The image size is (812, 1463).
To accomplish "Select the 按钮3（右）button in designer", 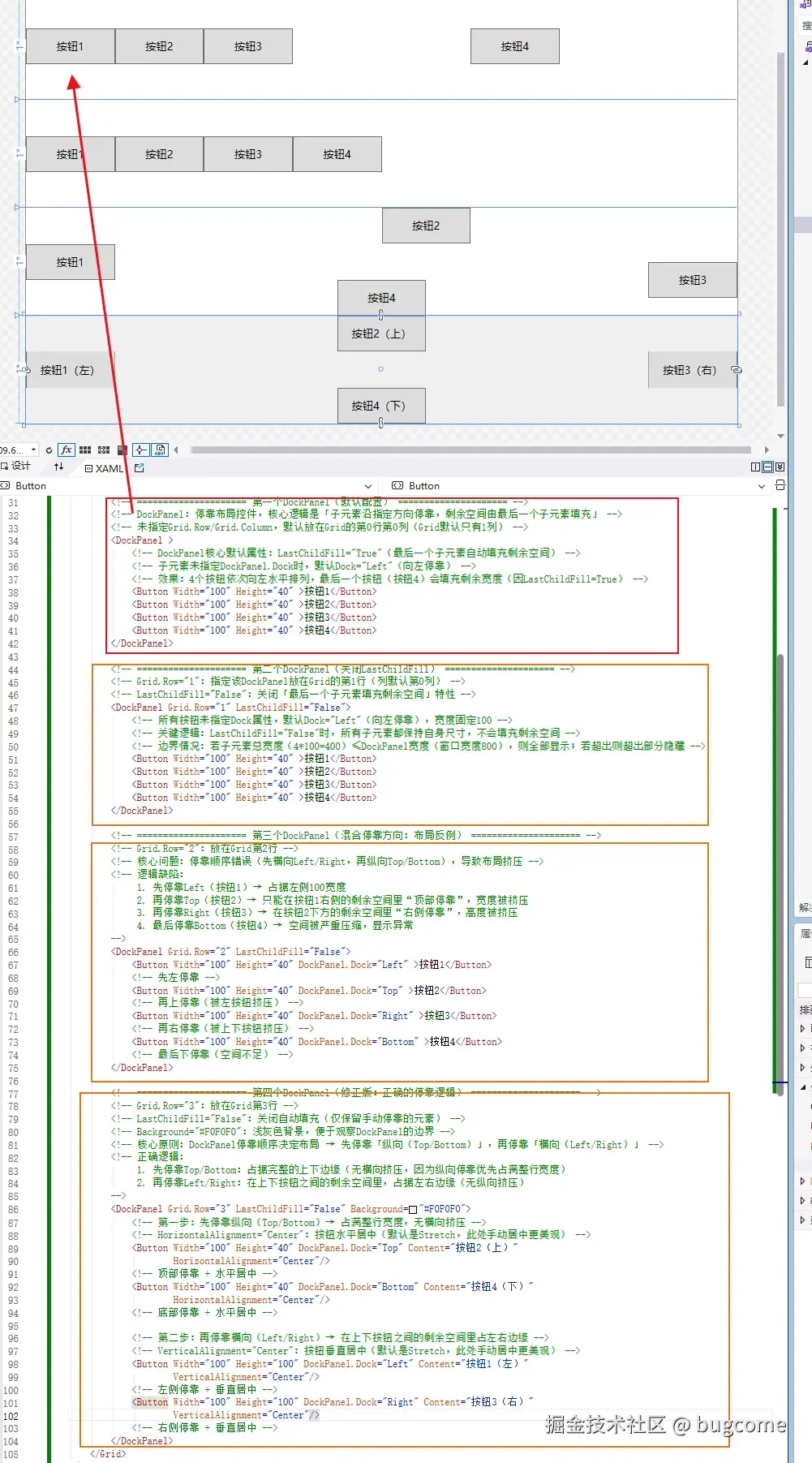I will click(x=692, y=370).
